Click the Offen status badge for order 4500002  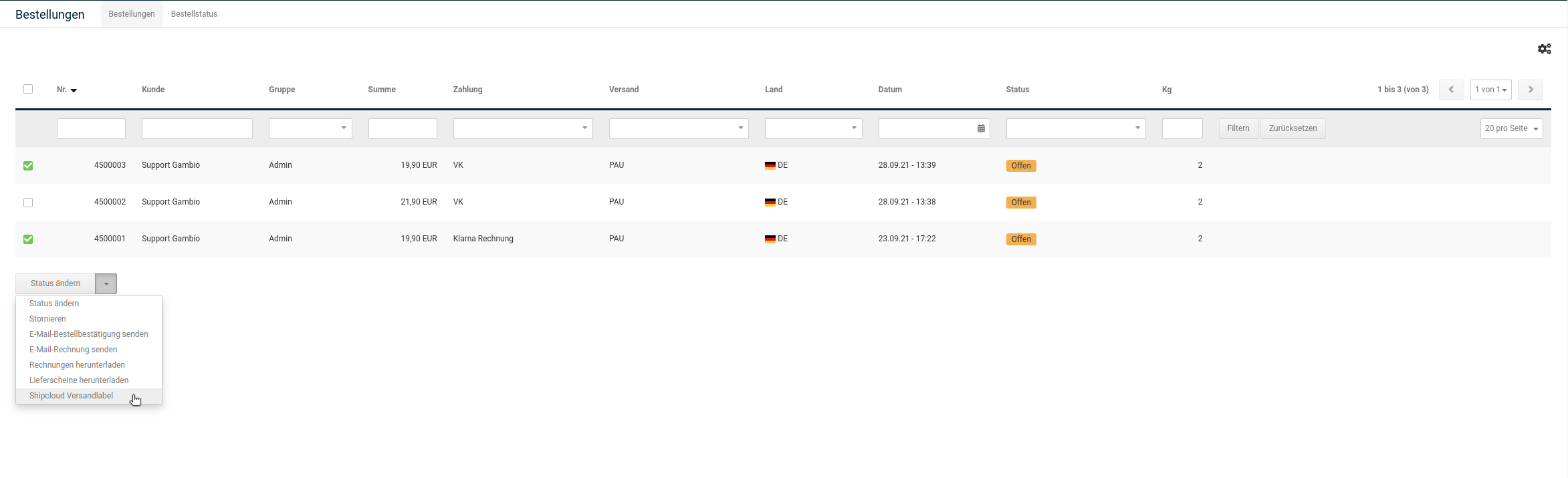tap(1020, 203)
